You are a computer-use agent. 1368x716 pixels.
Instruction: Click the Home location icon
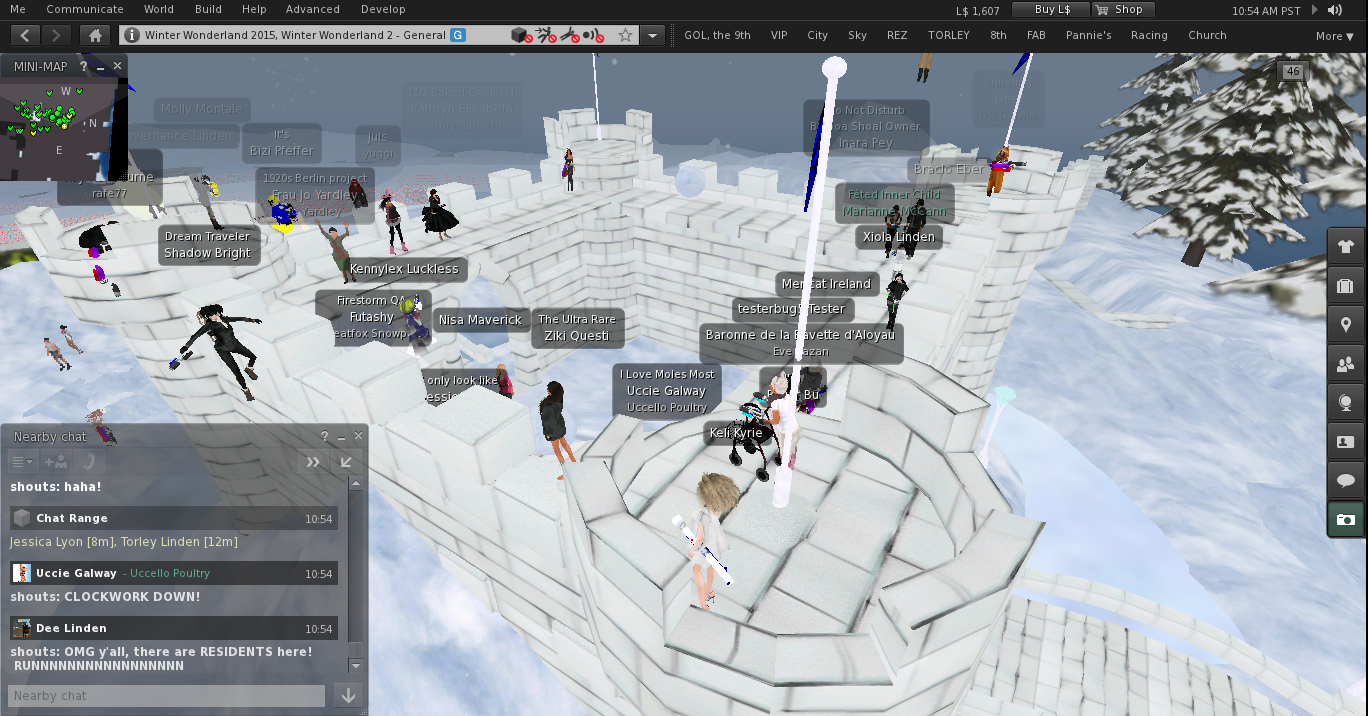[x=95, y=35]
